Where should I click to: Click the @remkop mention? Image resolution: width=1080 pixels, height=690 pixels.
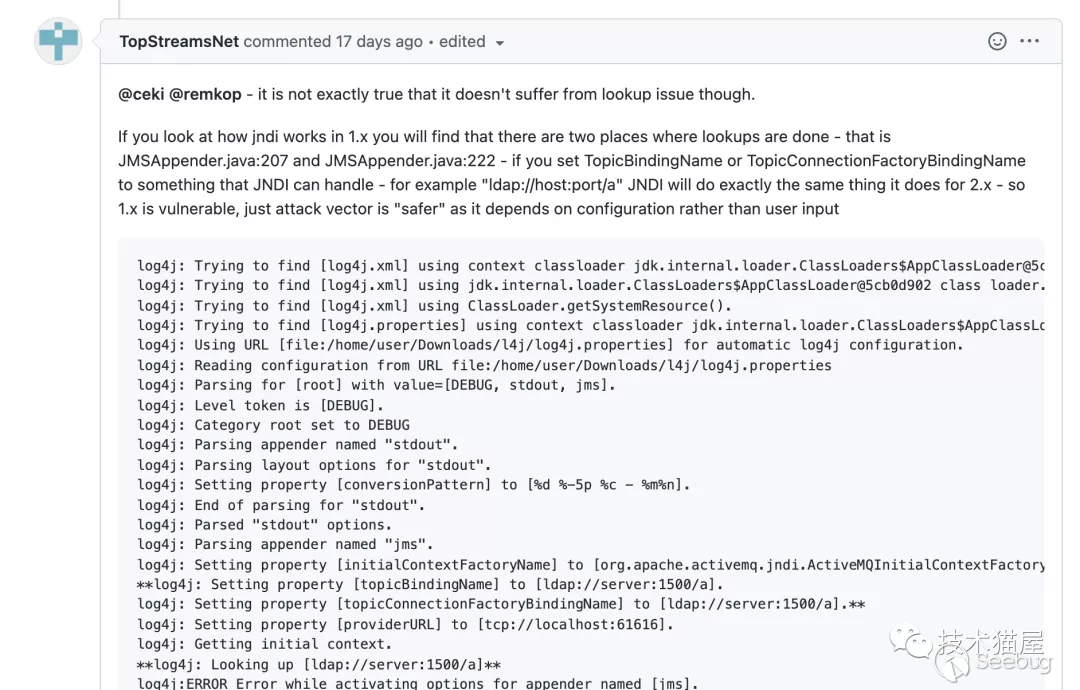(205, 94)
